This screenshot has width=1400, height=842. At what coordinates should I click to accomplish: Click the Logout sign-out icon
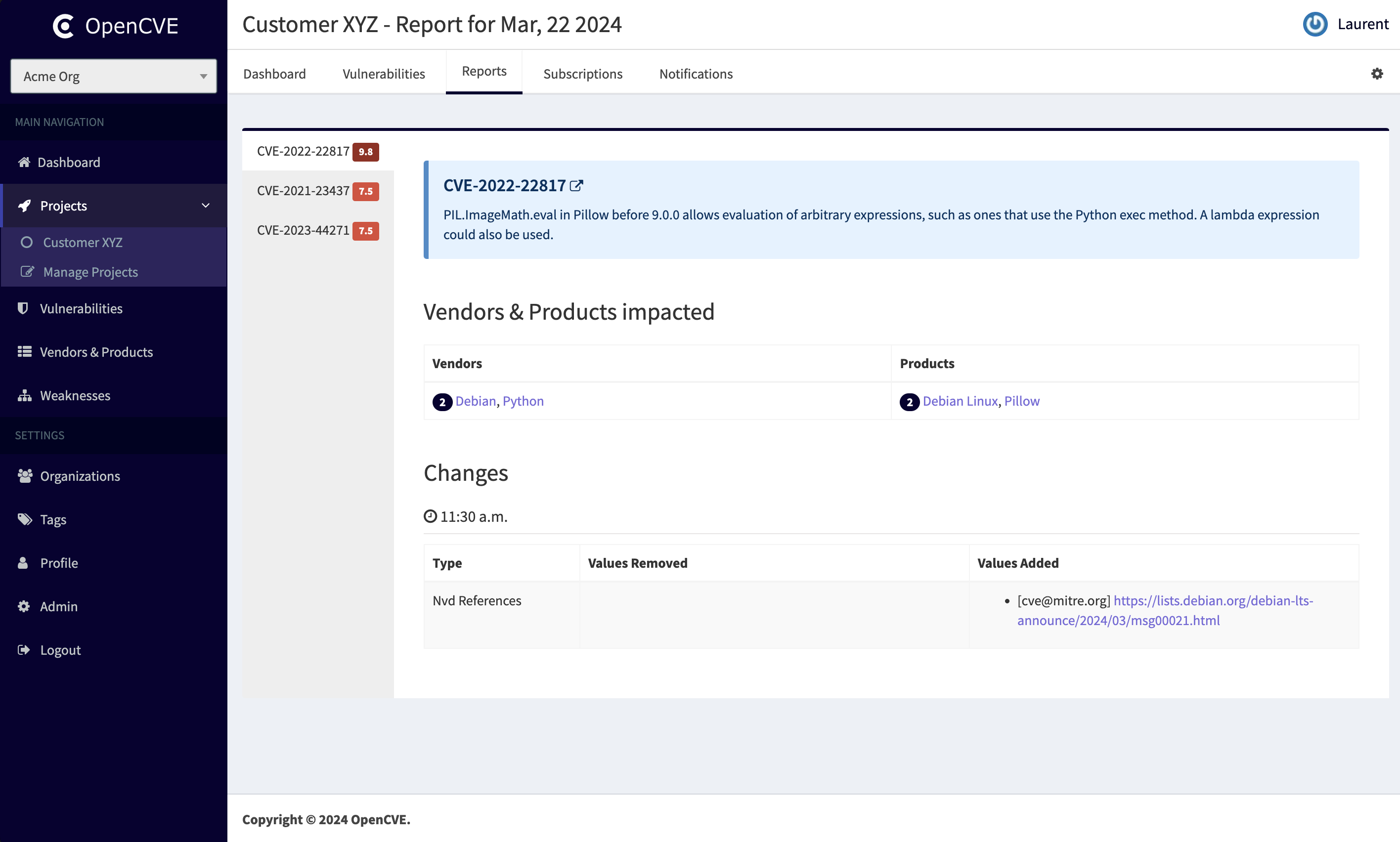24,650
